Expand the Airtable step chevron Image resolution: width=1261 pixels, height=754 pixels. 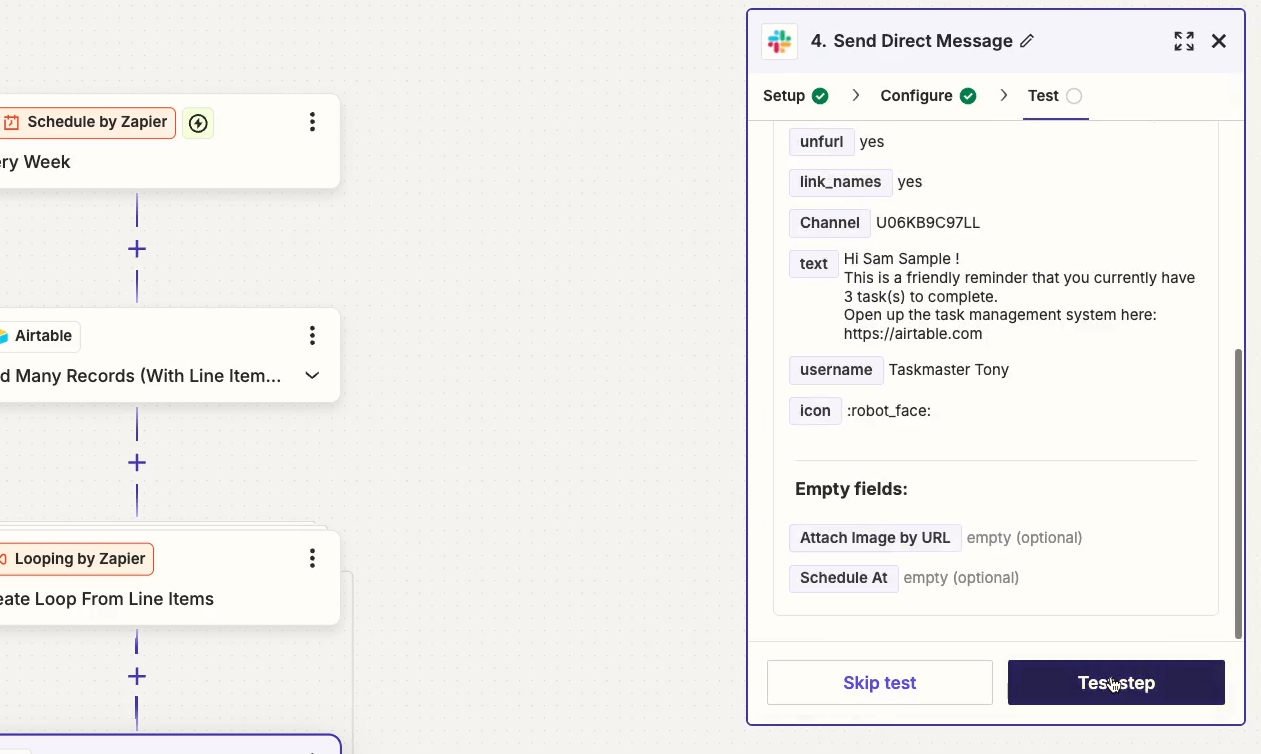[312, 376]
